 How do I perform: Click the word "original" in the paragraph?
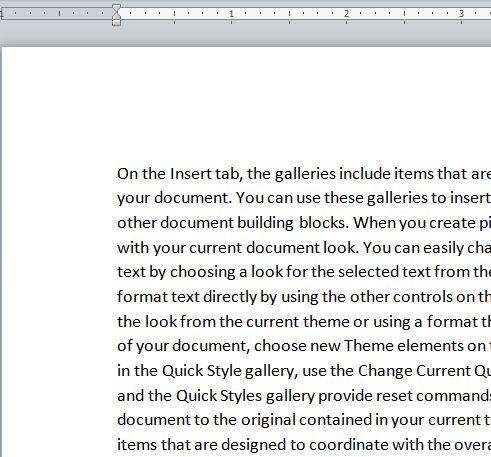(x=268, y=421)
